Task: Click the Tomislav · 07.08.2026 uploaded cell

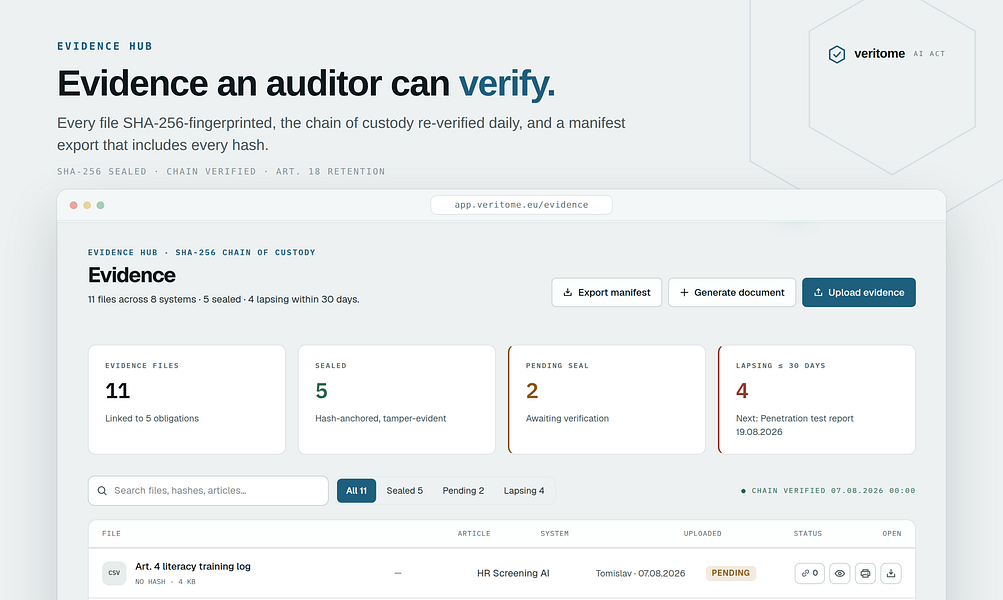Action: [640, 573]
